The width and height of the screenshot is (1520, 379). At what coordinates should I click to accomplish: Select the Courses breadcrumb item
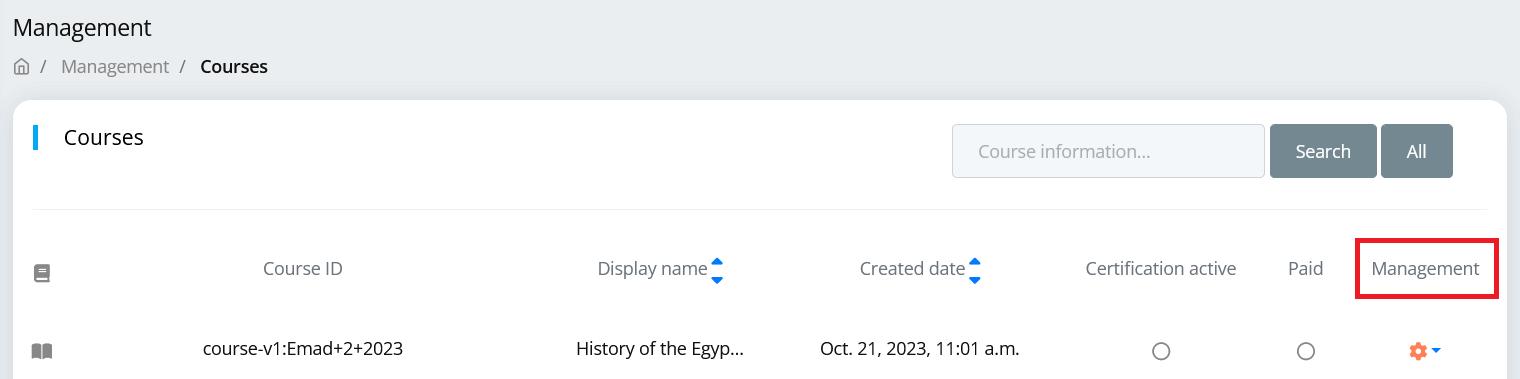(234, 67)
